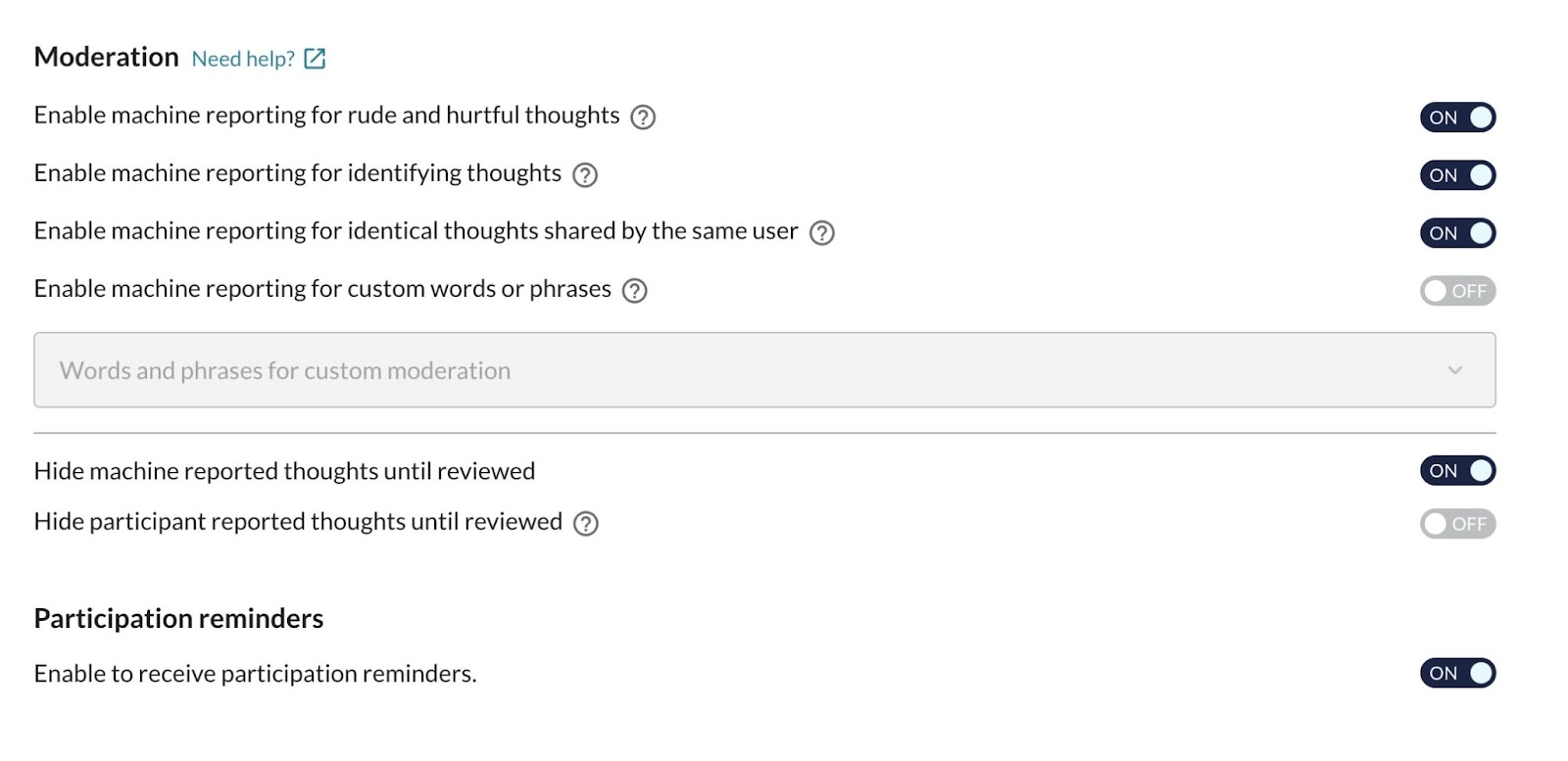The height and width of the screenshot is (761, 1568).
Task: Click the Enable to receive participation reminders text
Action: tap(255, 674)
